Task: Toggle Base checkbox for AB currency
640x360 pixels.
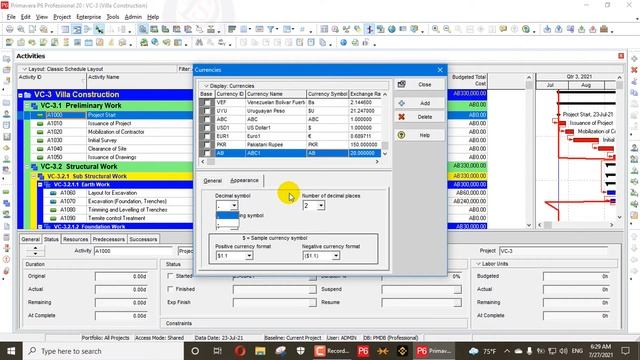Action: [x=207, y=153]
